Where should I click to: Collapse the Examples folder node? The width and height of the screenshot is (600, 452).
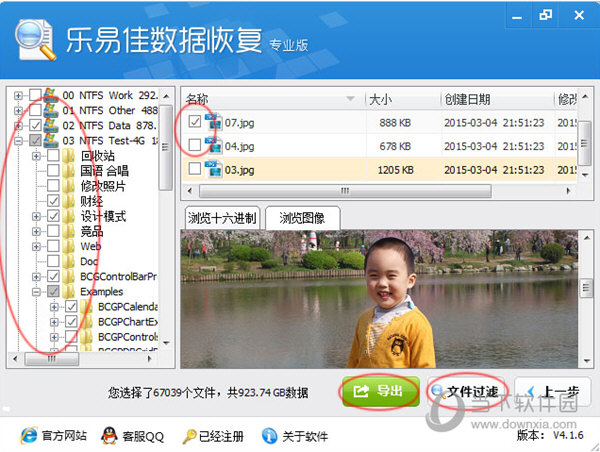(36, 292)
